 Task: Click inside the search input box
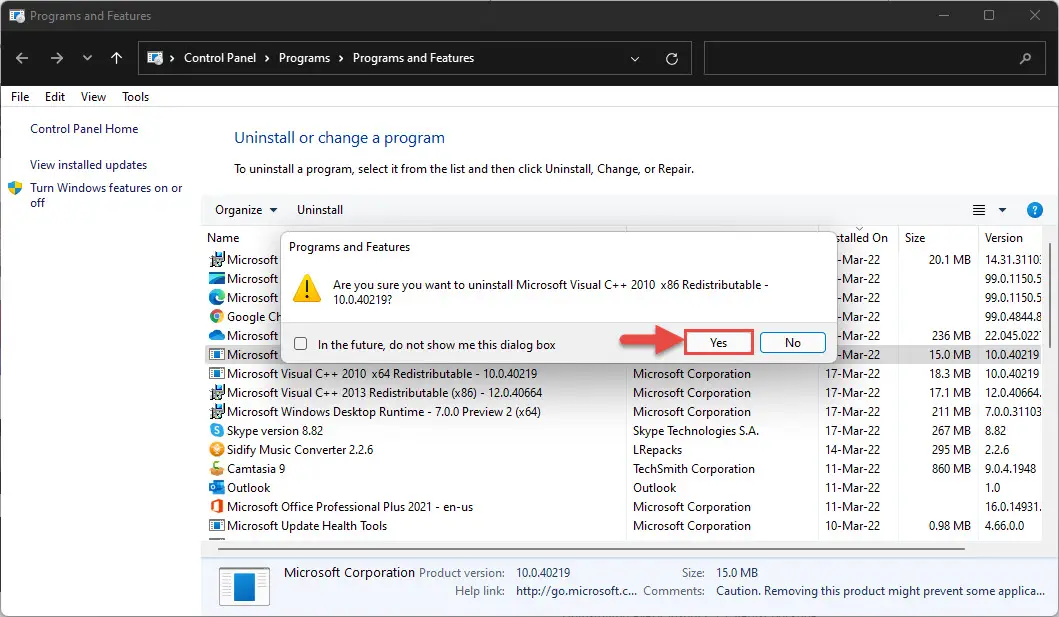tap(858, 59)
